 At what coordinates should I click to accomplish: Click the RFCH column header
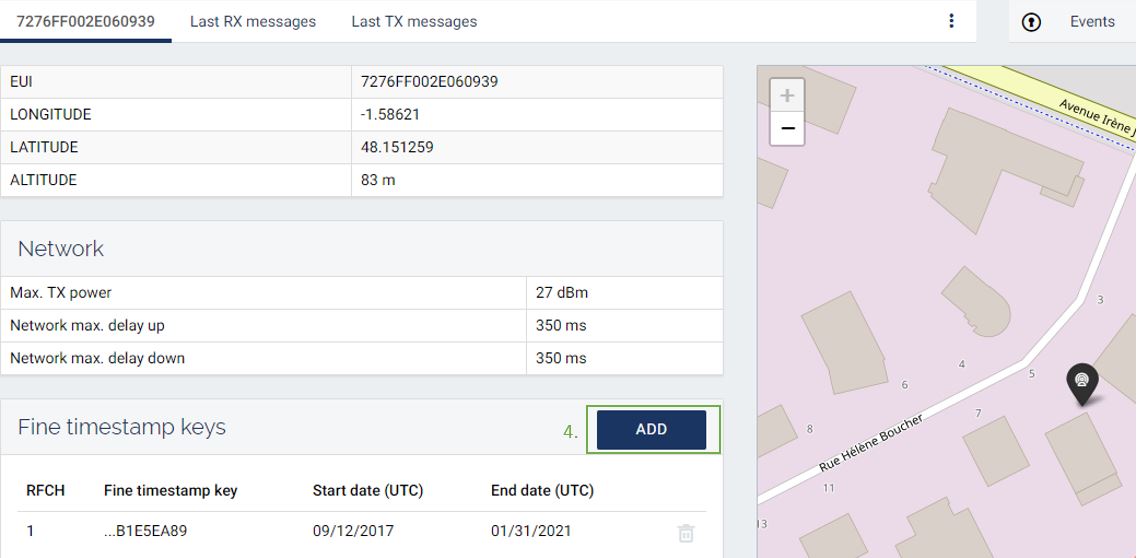pyautogui.click(x=45, y=490)
